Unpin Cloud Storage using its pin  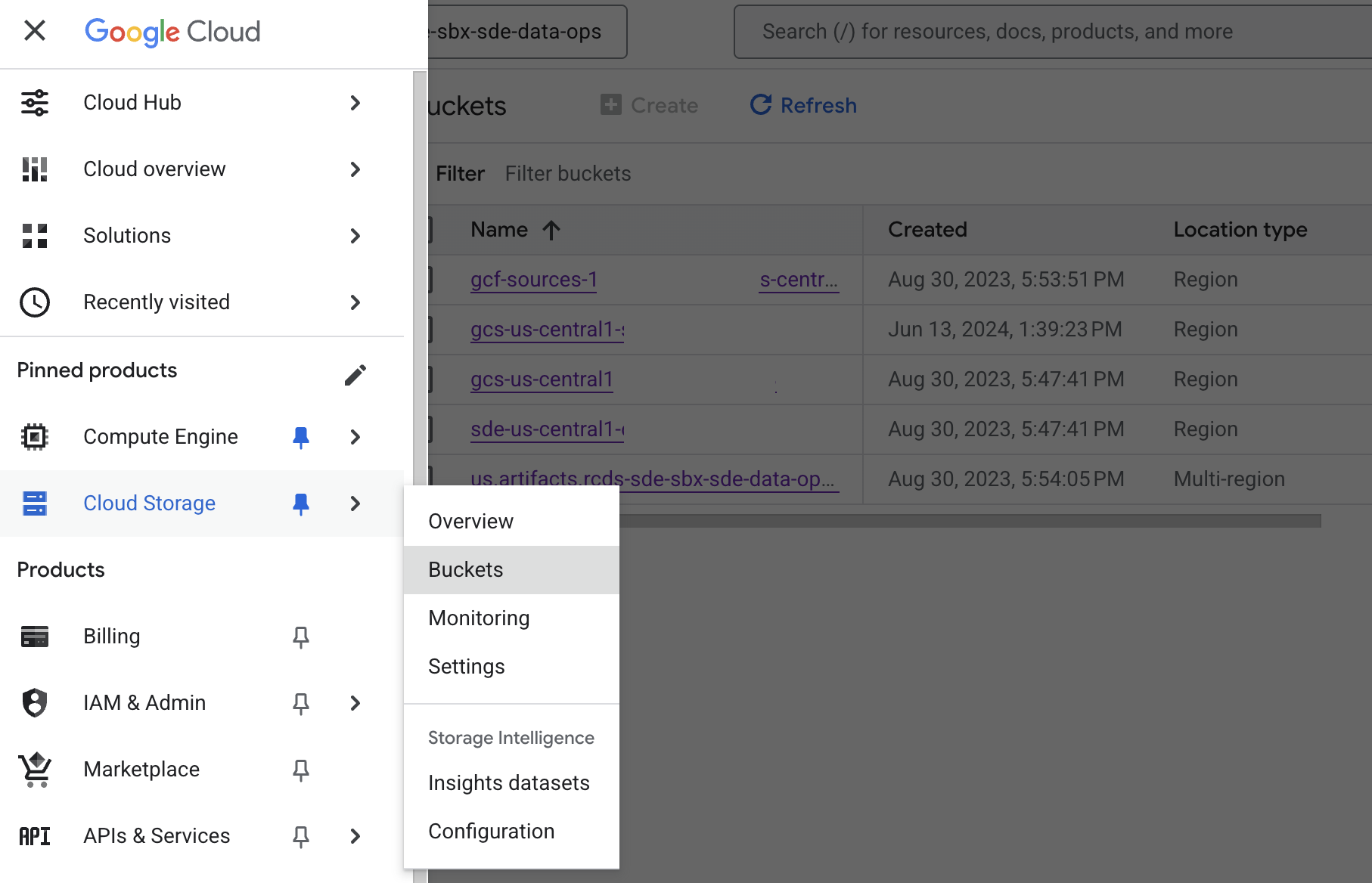tap(301, 503)
